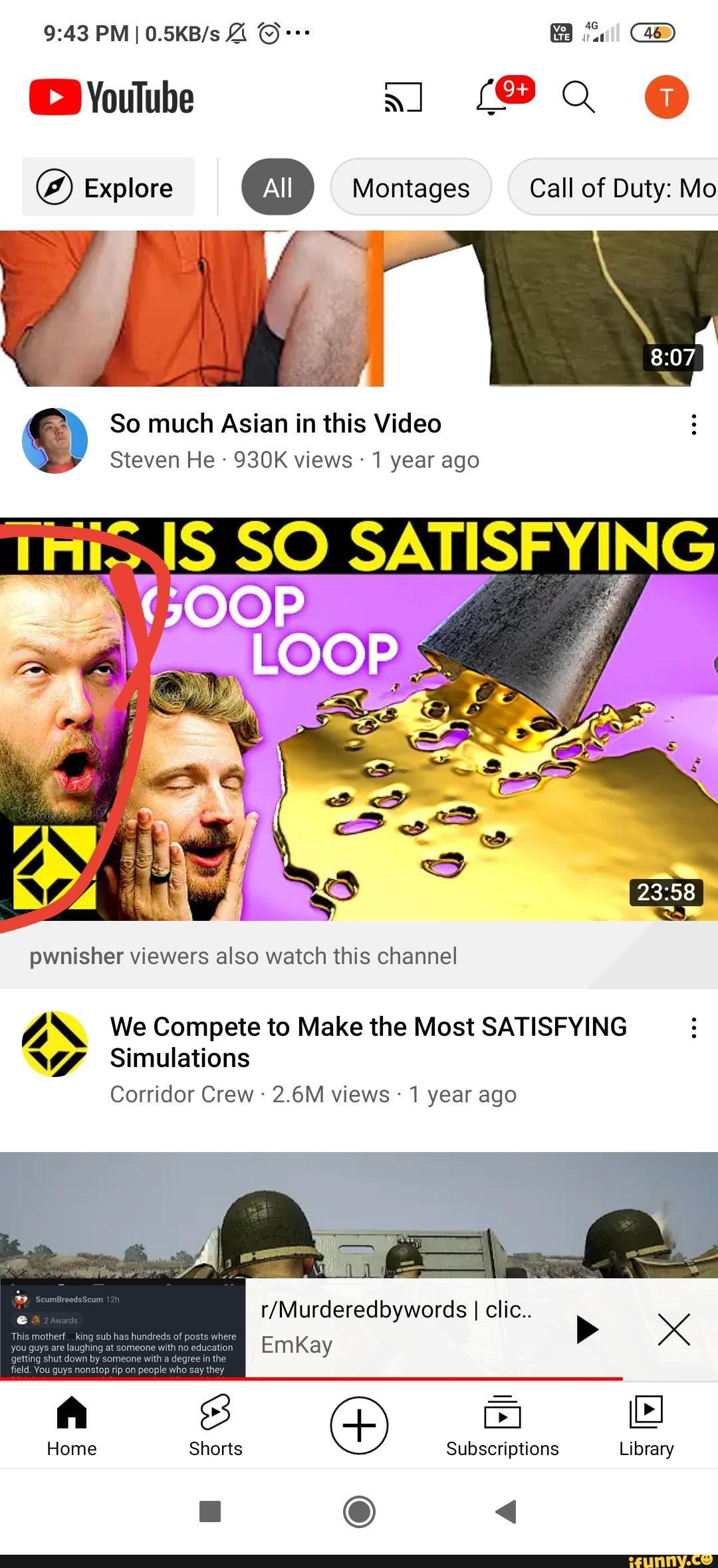Open Steven He channel avatar

click(x=55, y=441)
